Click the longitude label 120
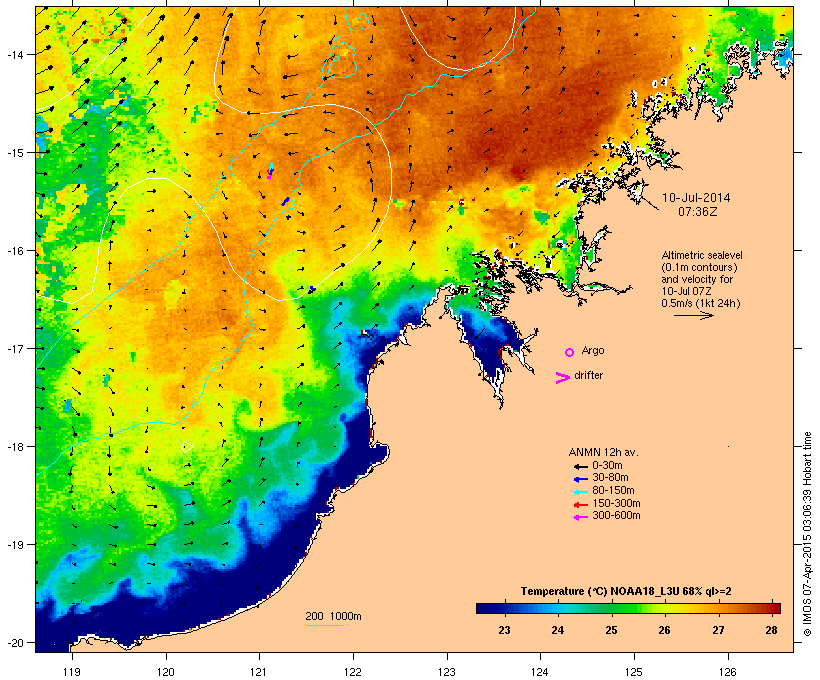This screenshot has width=820, height=680. 166,672
